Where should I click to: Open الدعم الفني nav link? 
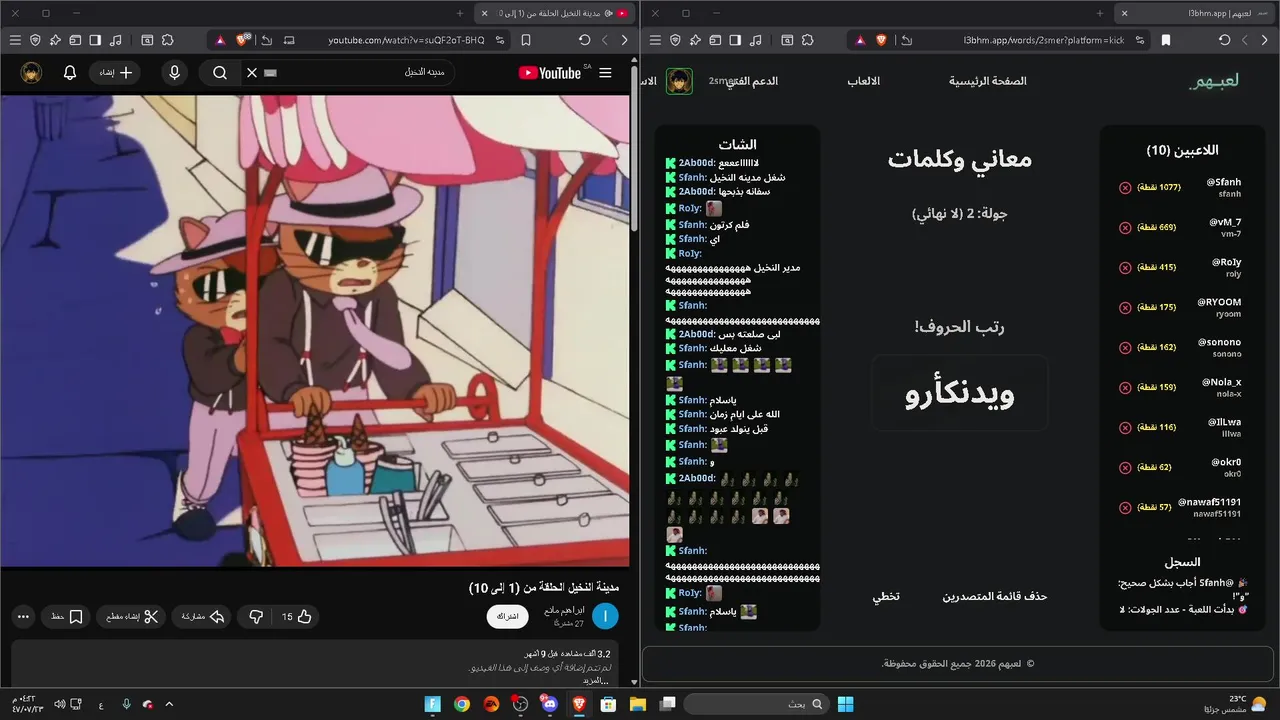tap(751, 81)
